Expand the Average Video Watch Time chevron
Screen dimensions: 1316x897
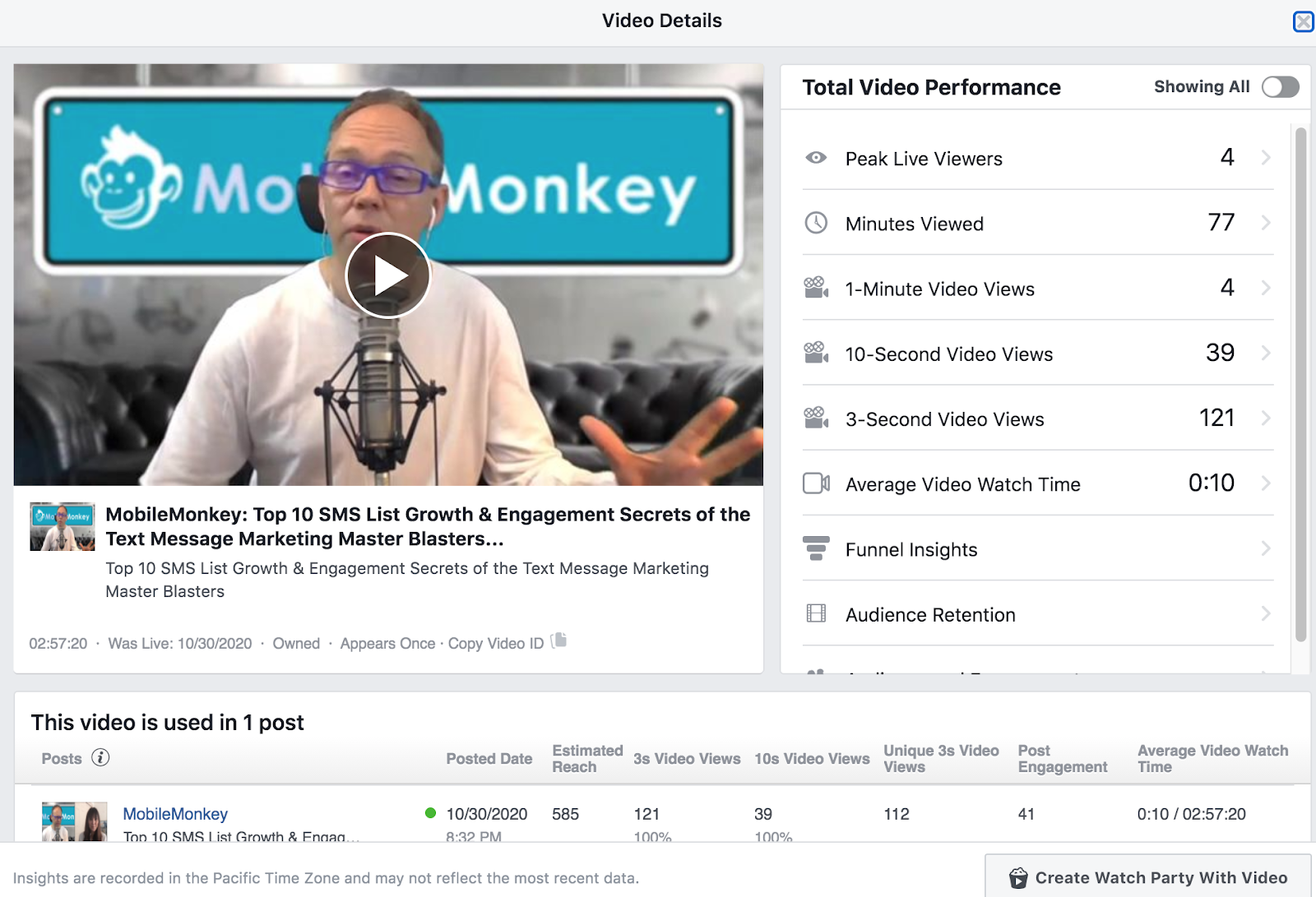[1266, 483]
